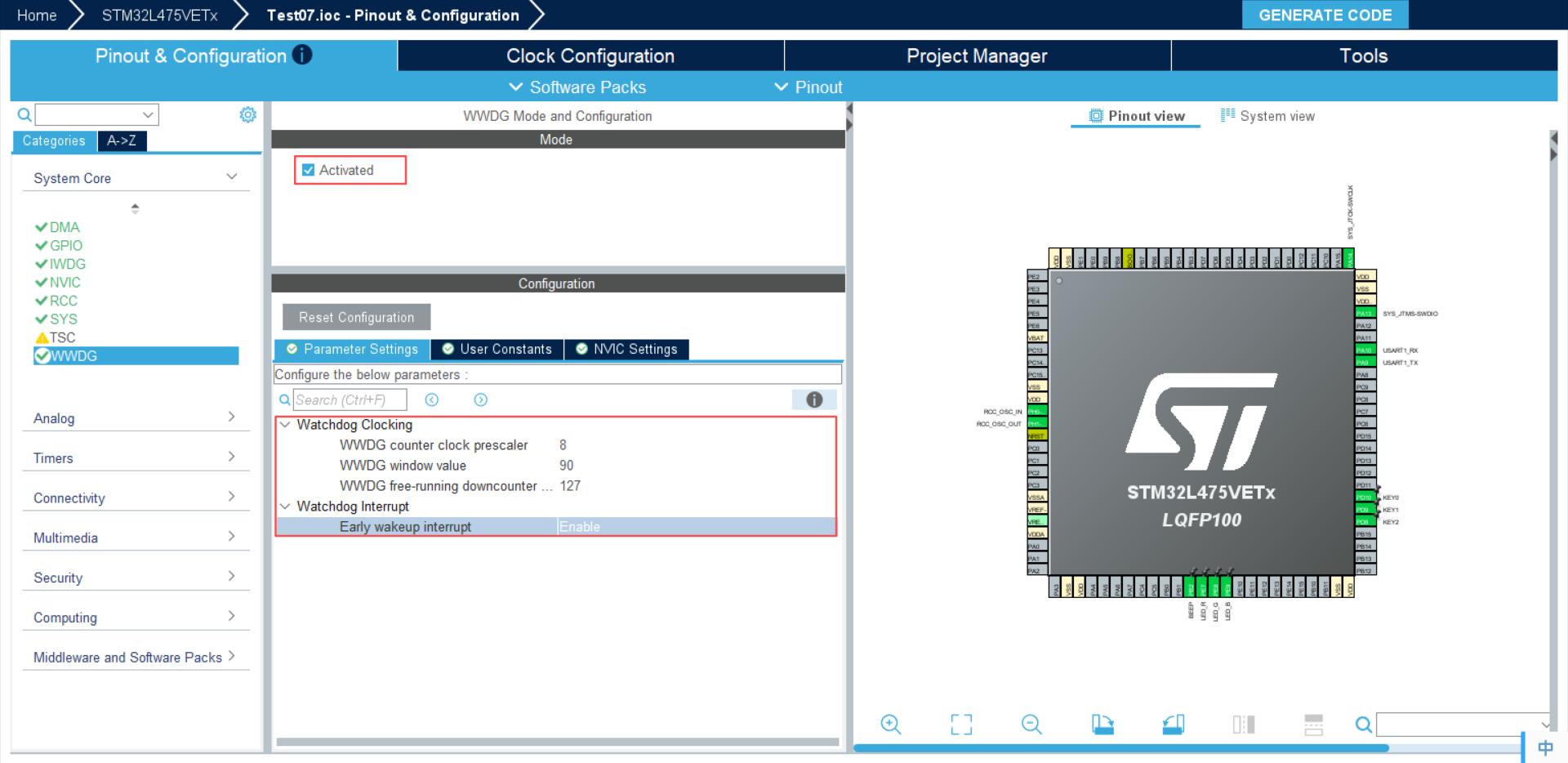Click the DMA green check icon
1568x763 pixels.
[x=41, y=227]
